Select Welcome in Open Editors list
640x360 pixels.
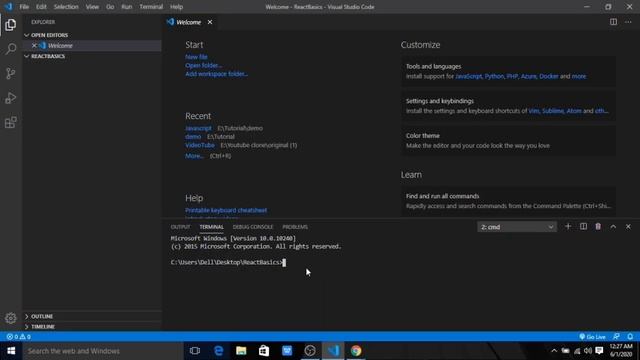(92, 46)
